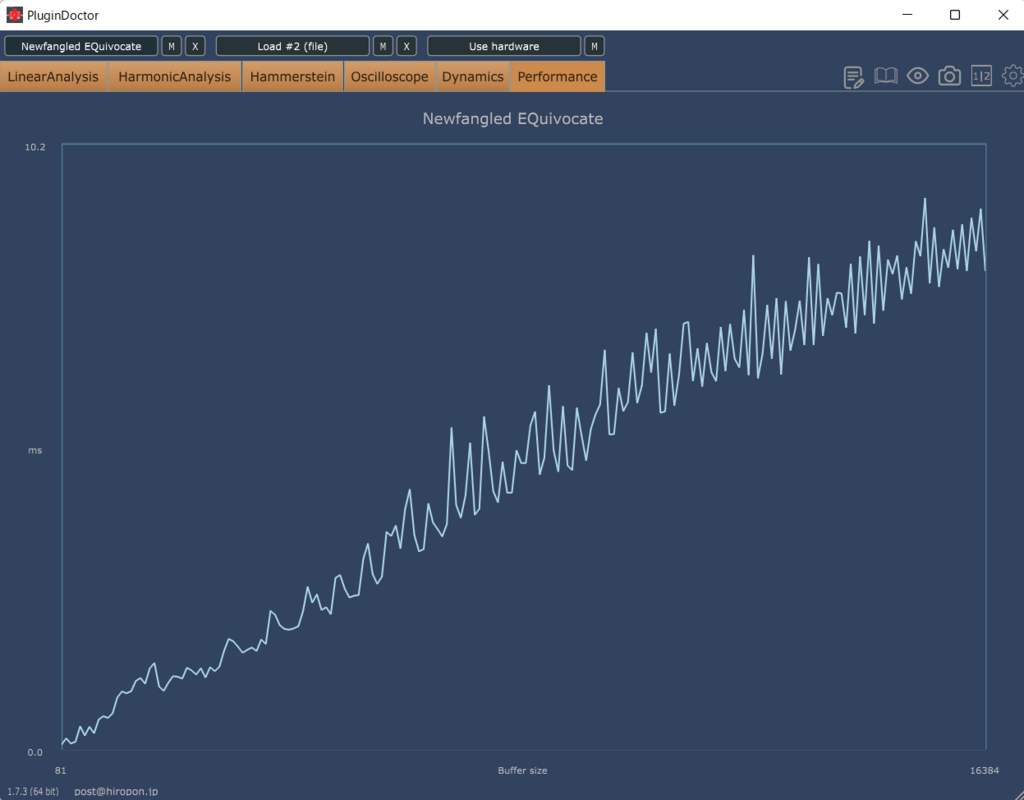
Task: Click the 1.7.3 (64 bit) version text
Action: (x=33, y=791)
